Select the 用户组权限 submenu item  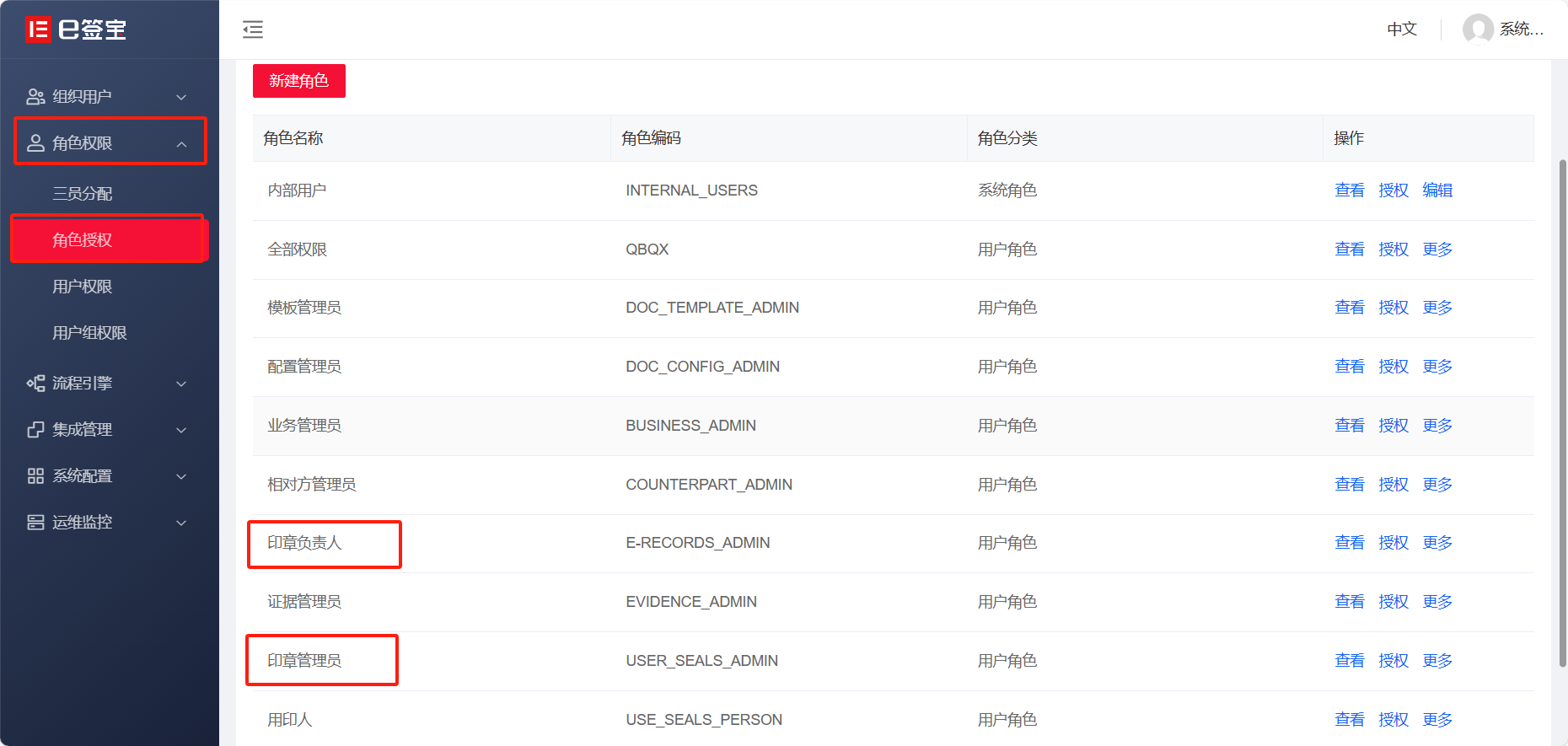pos(89,333)
